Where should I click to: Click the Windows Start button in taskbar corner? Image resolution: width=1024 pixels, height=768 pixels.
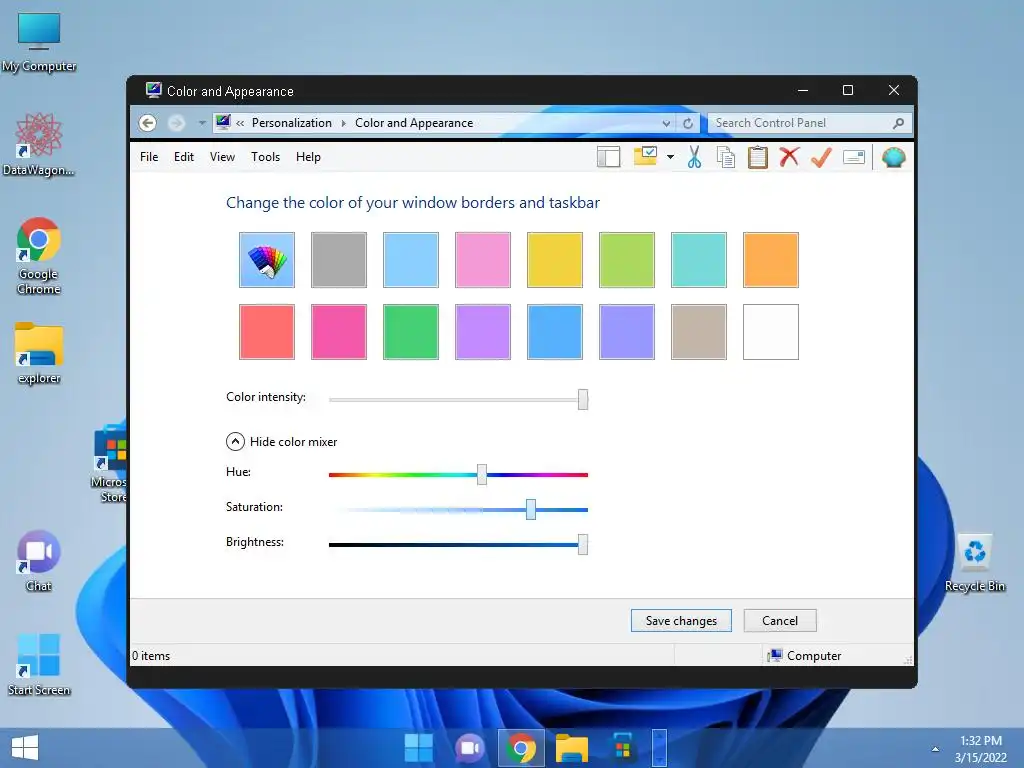pos(25,748)
